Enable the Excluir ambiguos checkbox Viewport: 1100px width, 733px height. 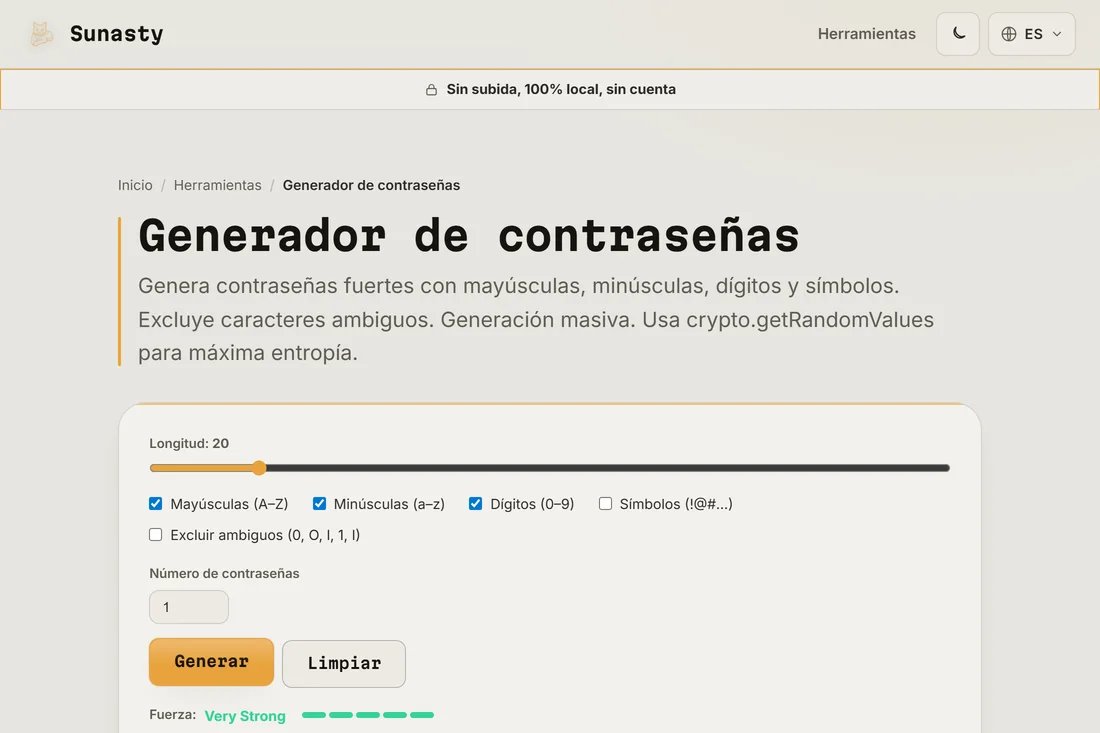[x=156, y=534]
